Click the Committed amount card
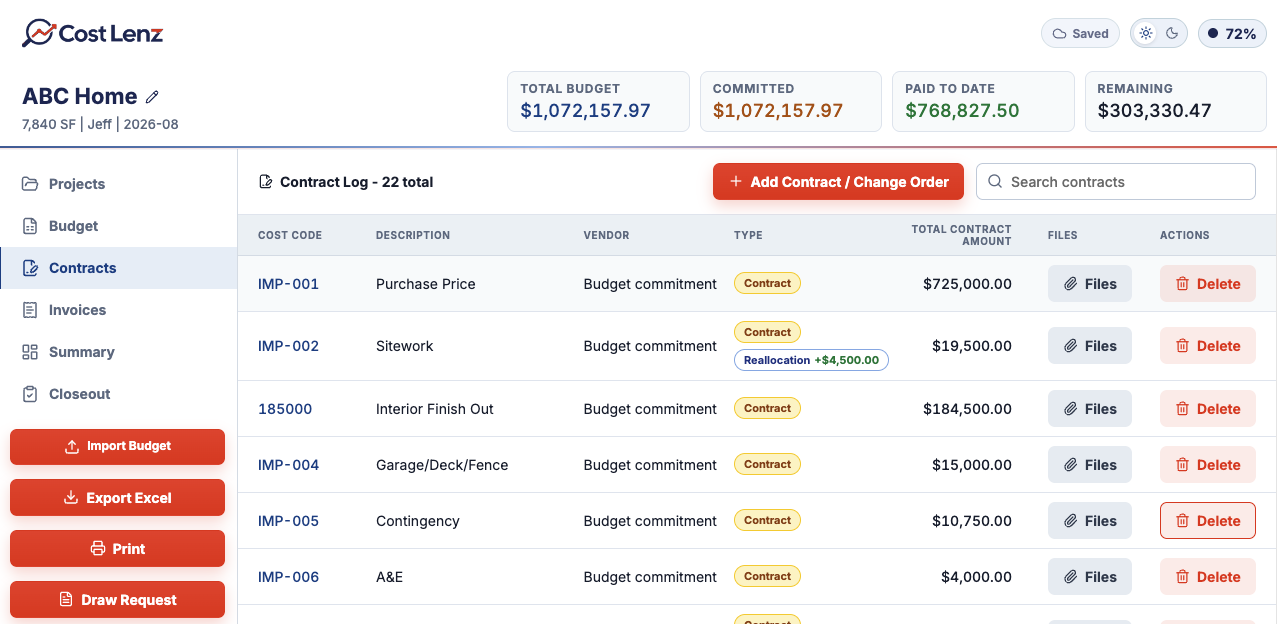 (790, 101)
